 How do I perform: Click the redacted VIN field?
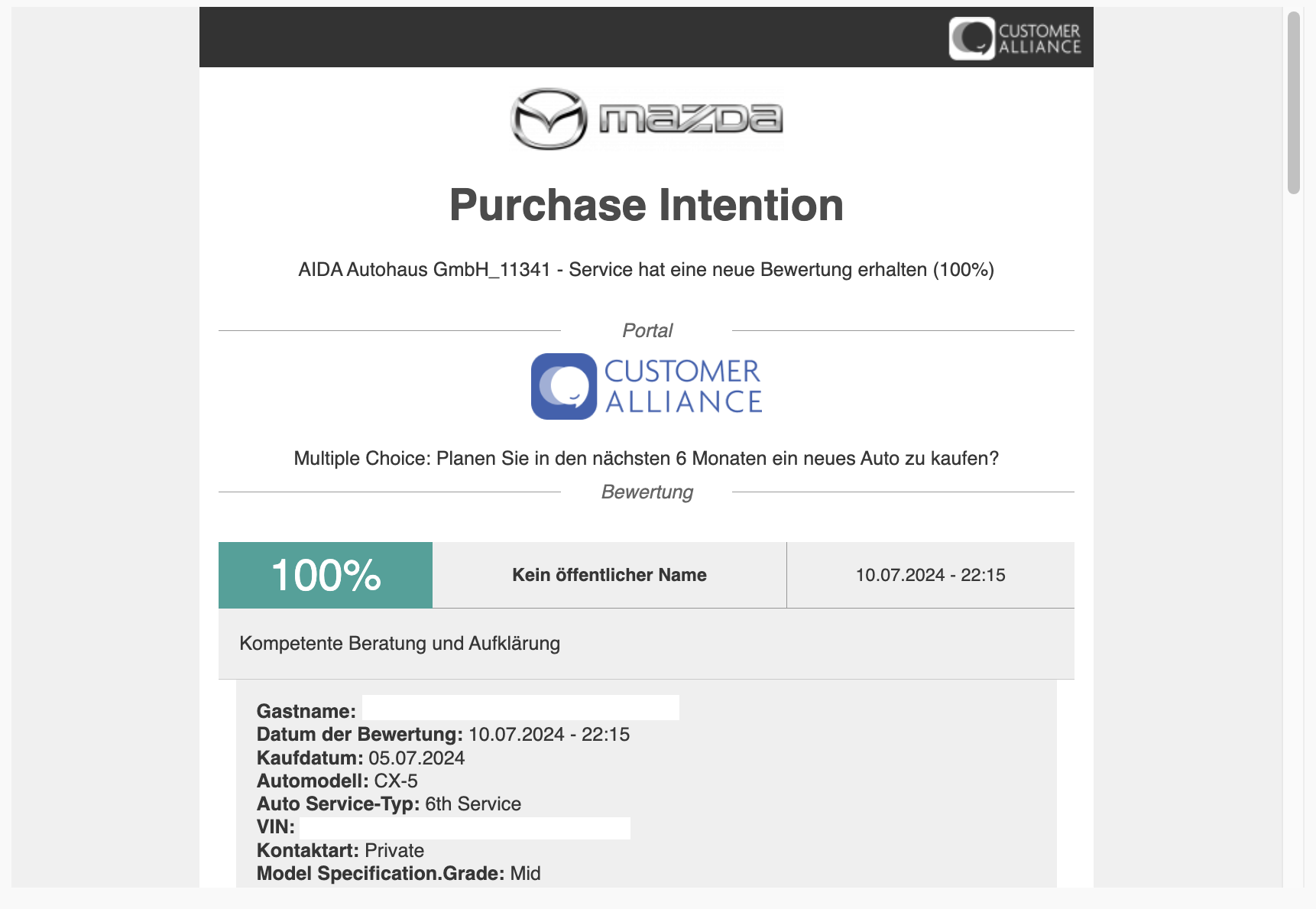pos(465,828)
